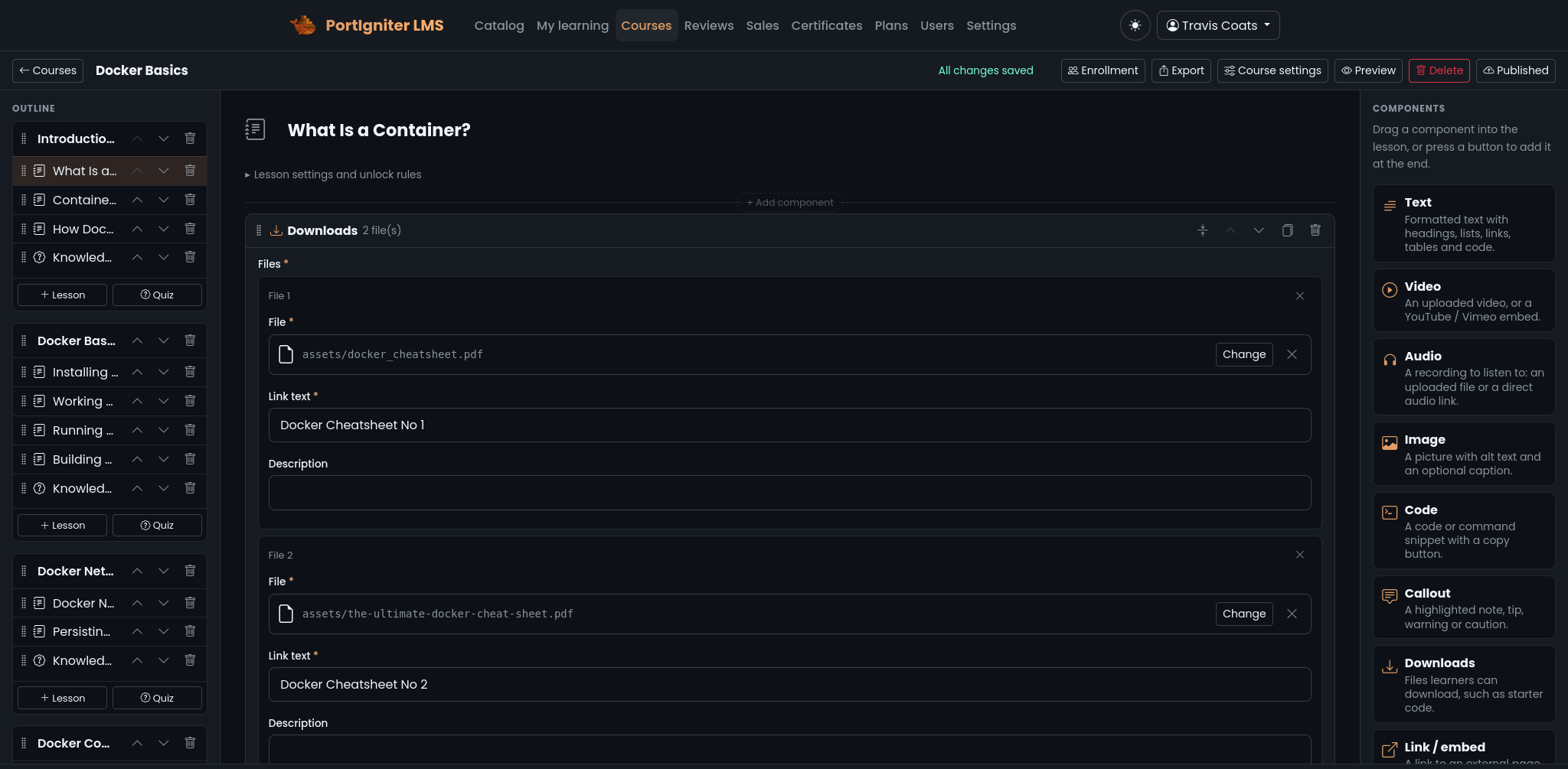The width and height of the screenshot is (1568, 769).
Task: Edit 'Docker Cheatsheet No 1' link text field
Action: [789, 425]
